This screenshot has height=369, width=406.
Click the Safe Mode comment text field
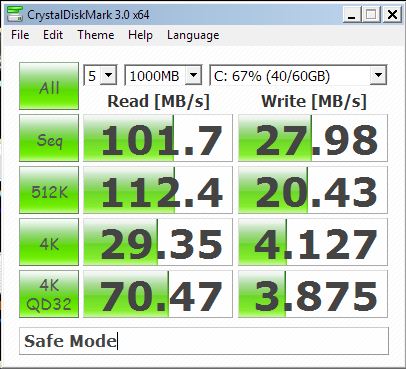(204, 341)
